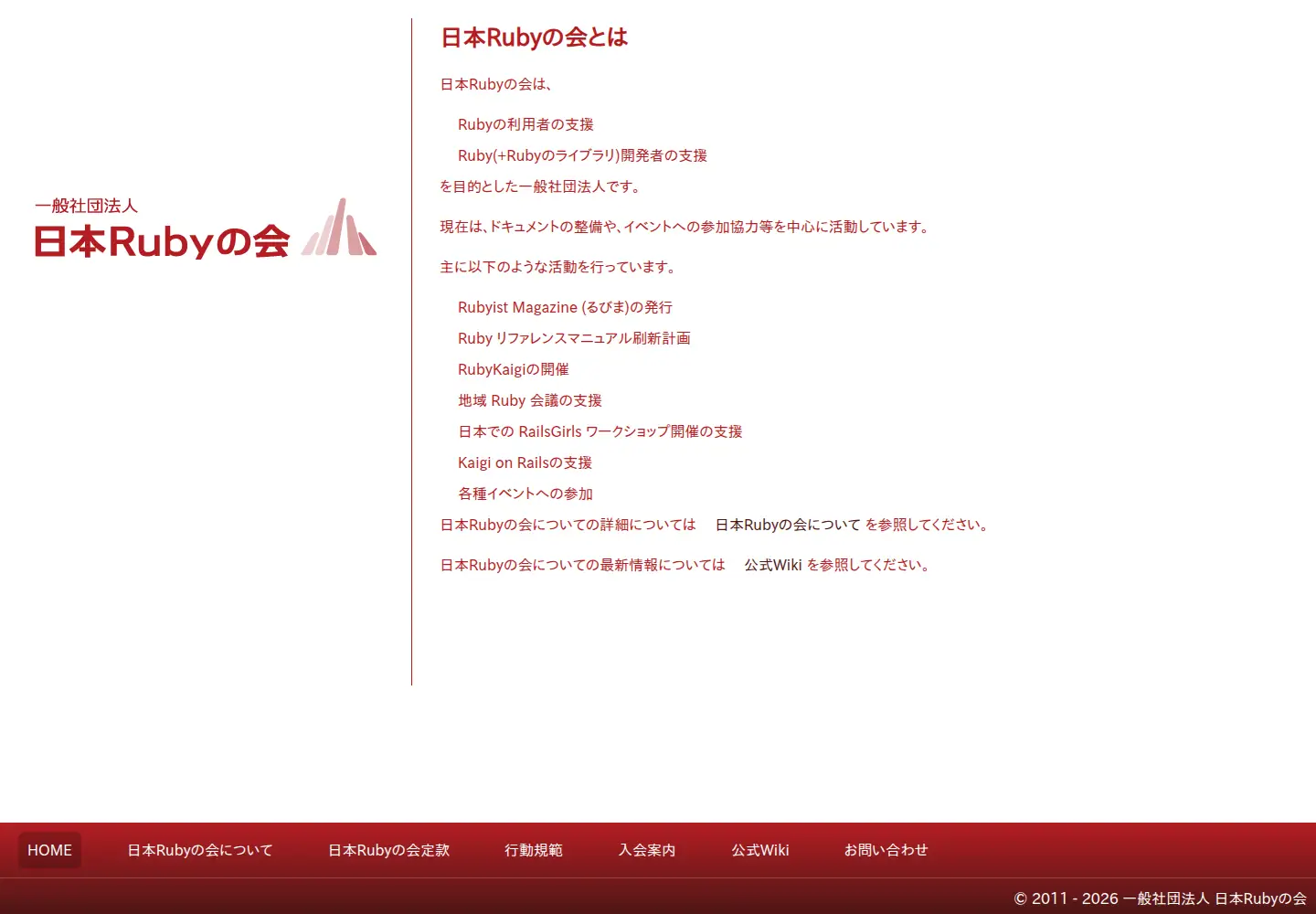This screenshot has width=1316, height=914.
Task: Open 公式Wiki from the navigation bar
Action: 760,850
